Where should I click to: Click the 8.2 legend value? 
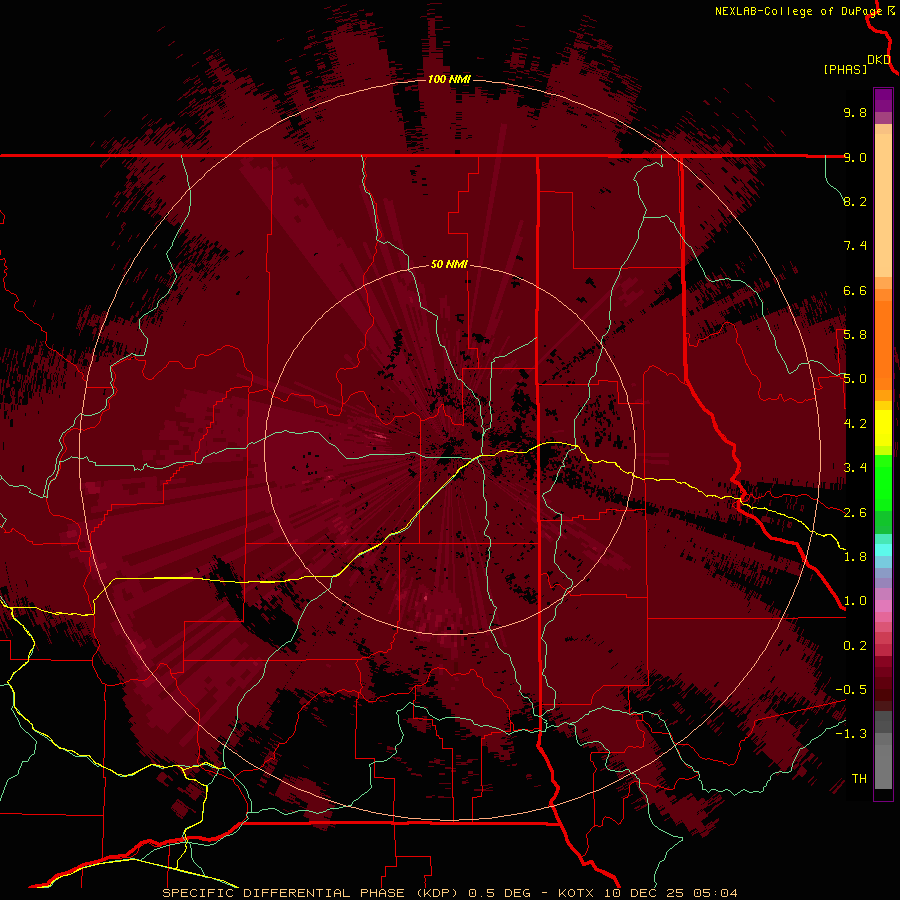855,201
